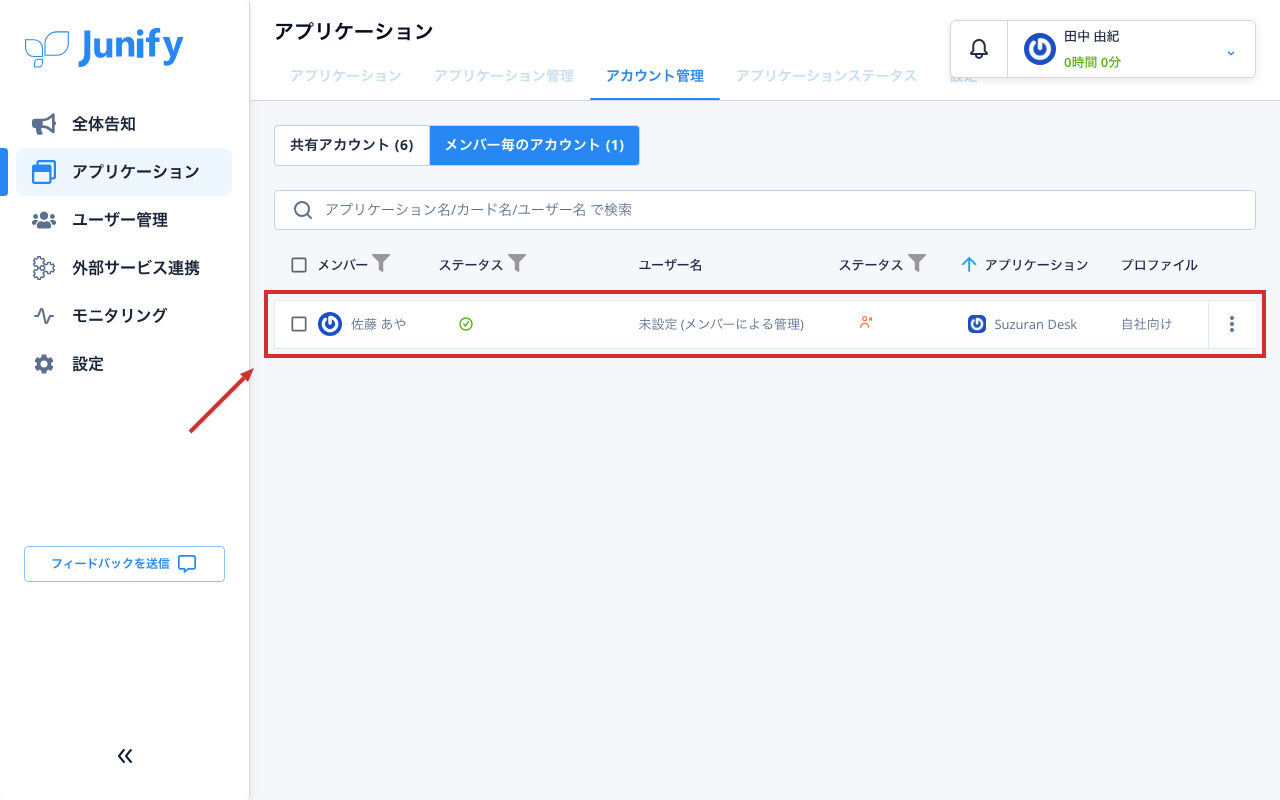Click the Suzuran Desk app icon
Viewport: 1280px width, 800px height.
click(977, 324)
